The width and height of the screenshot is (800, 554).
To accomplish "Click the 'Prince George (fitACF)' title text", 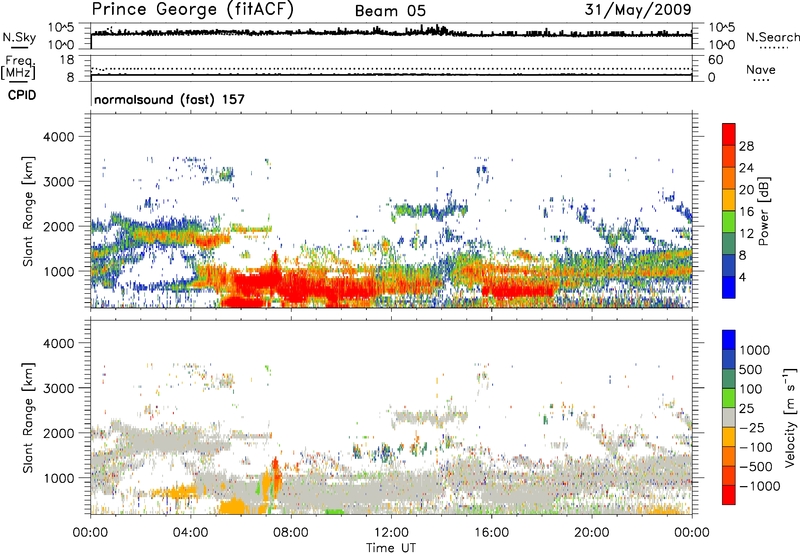I will (192, 10).
